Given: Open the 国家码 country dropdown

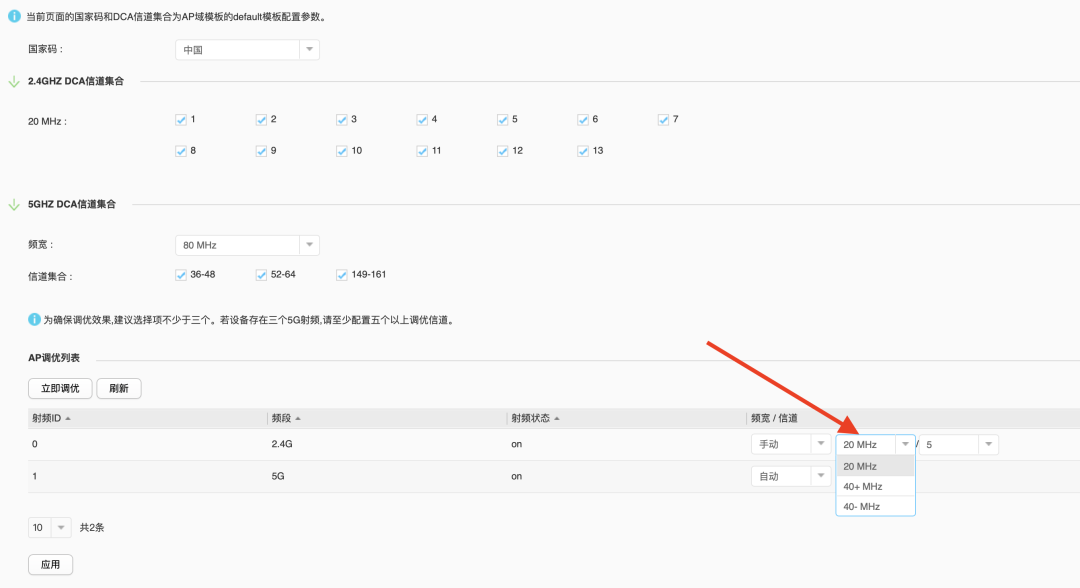Looking at the screenshot, I should (247, 50).
